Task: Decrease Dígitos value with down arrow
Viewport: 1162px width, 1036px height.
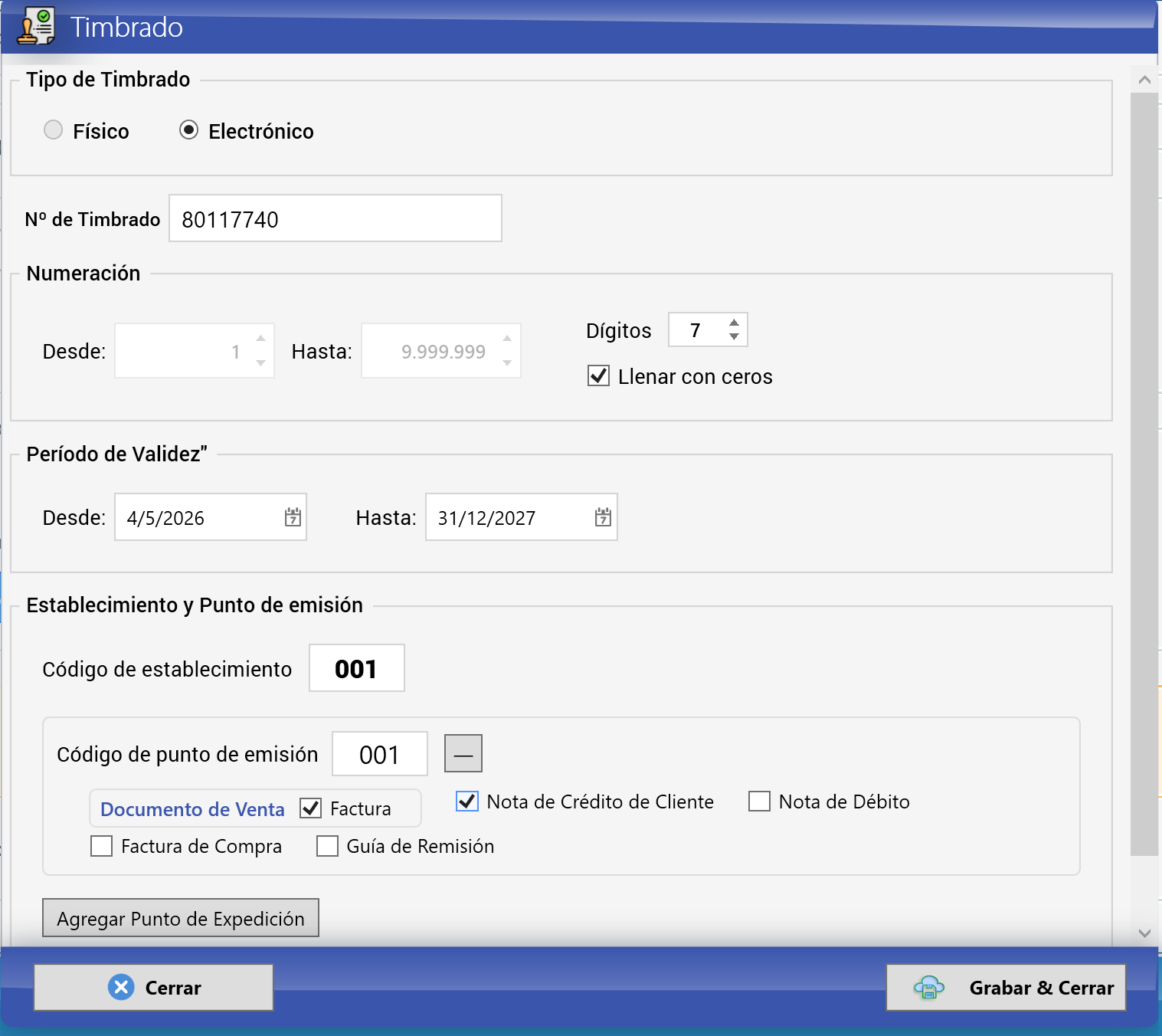Action: pyautogui.click(x=734, y=336)
